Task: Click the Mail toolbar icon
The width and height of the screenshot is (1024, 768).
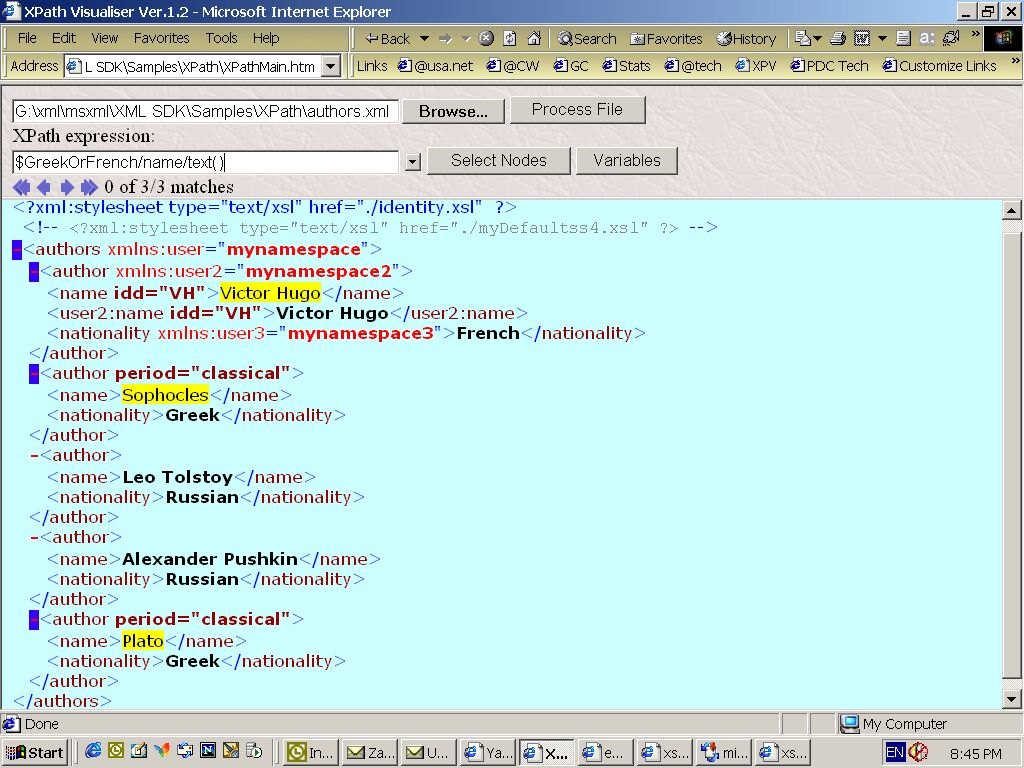Action: 803,39
